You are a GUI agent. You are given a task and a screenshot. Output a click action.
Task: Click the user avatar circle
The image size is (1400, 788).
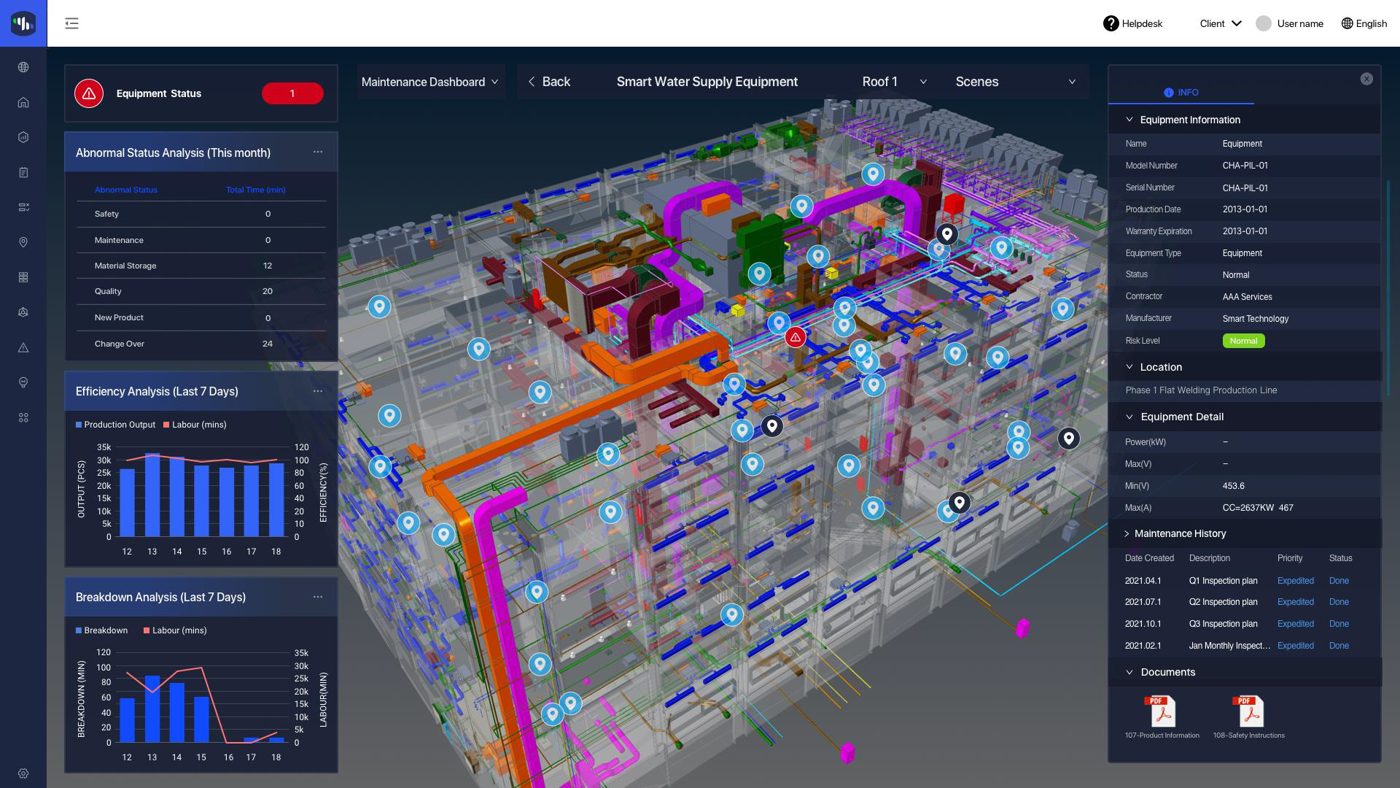(1264, 23)
